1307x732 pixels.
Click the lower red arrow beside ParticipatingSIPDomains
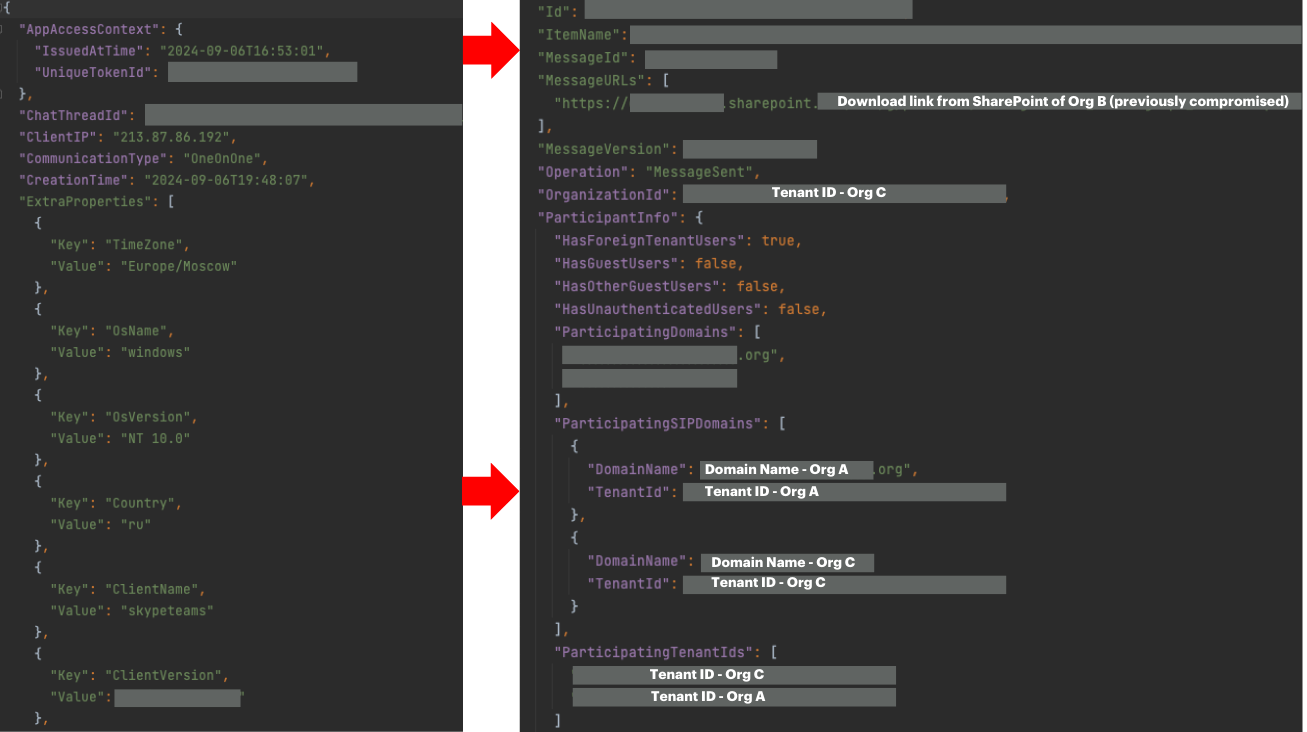(490, 491)
